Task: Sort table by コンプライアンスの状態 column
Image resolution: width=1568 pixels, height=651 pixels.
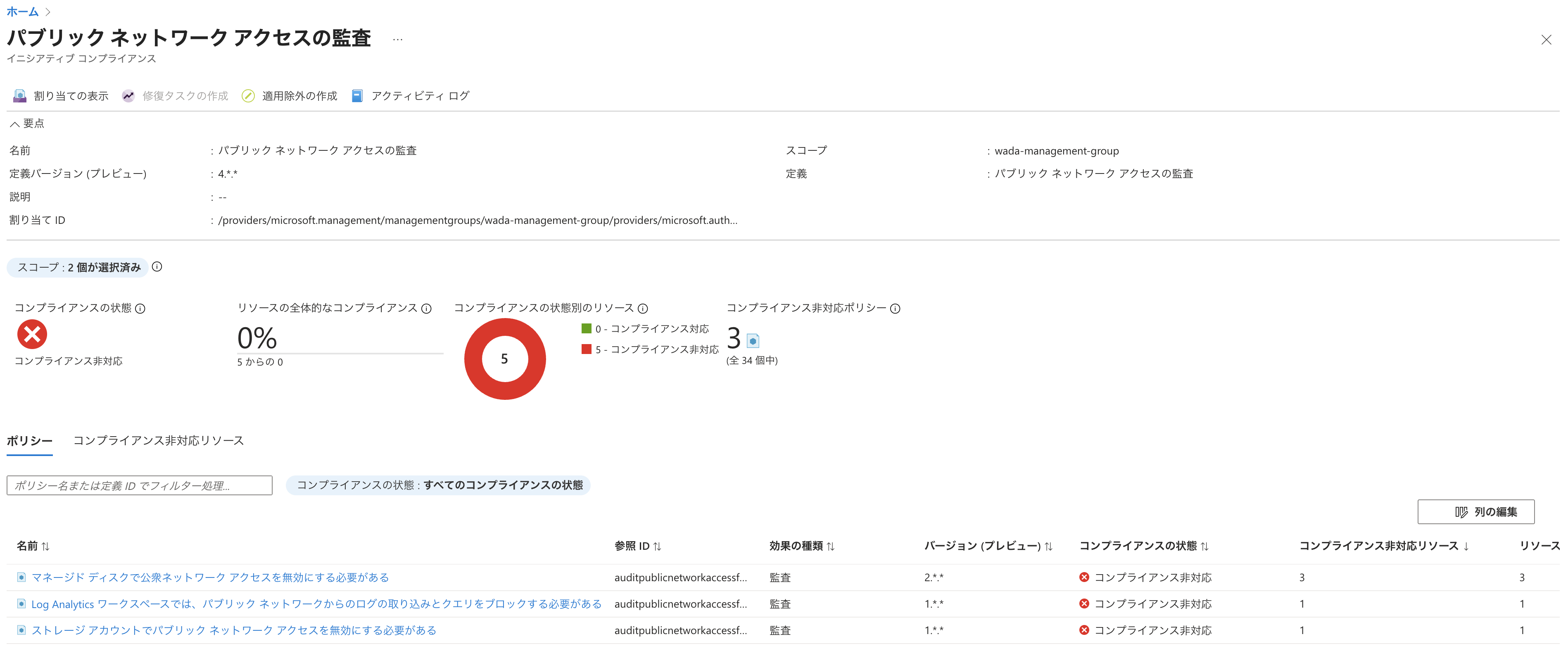Action: click(x=1144, y=546)
